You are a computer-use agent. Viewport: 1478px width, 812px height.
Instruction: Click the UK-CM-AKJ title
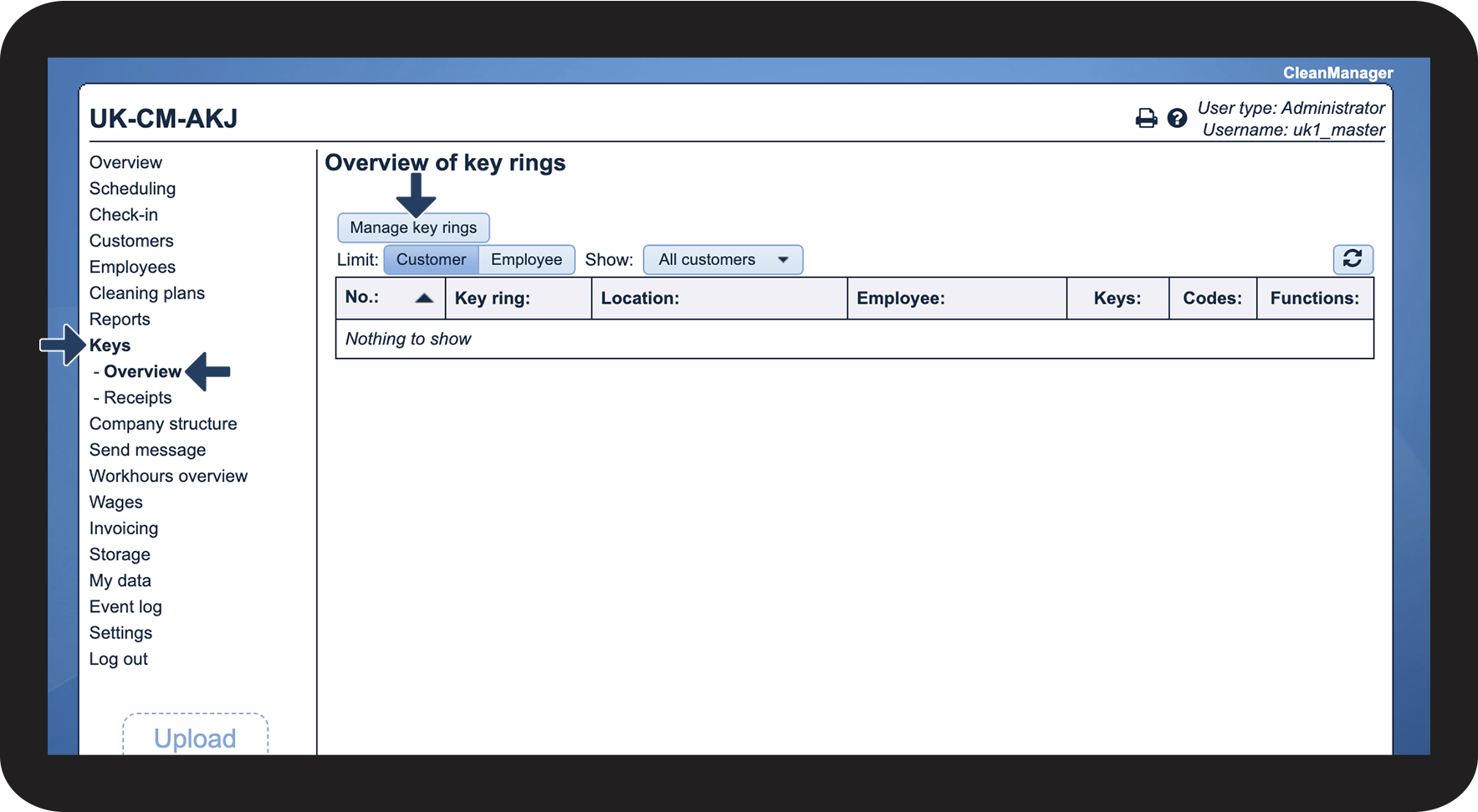point(164,119)
